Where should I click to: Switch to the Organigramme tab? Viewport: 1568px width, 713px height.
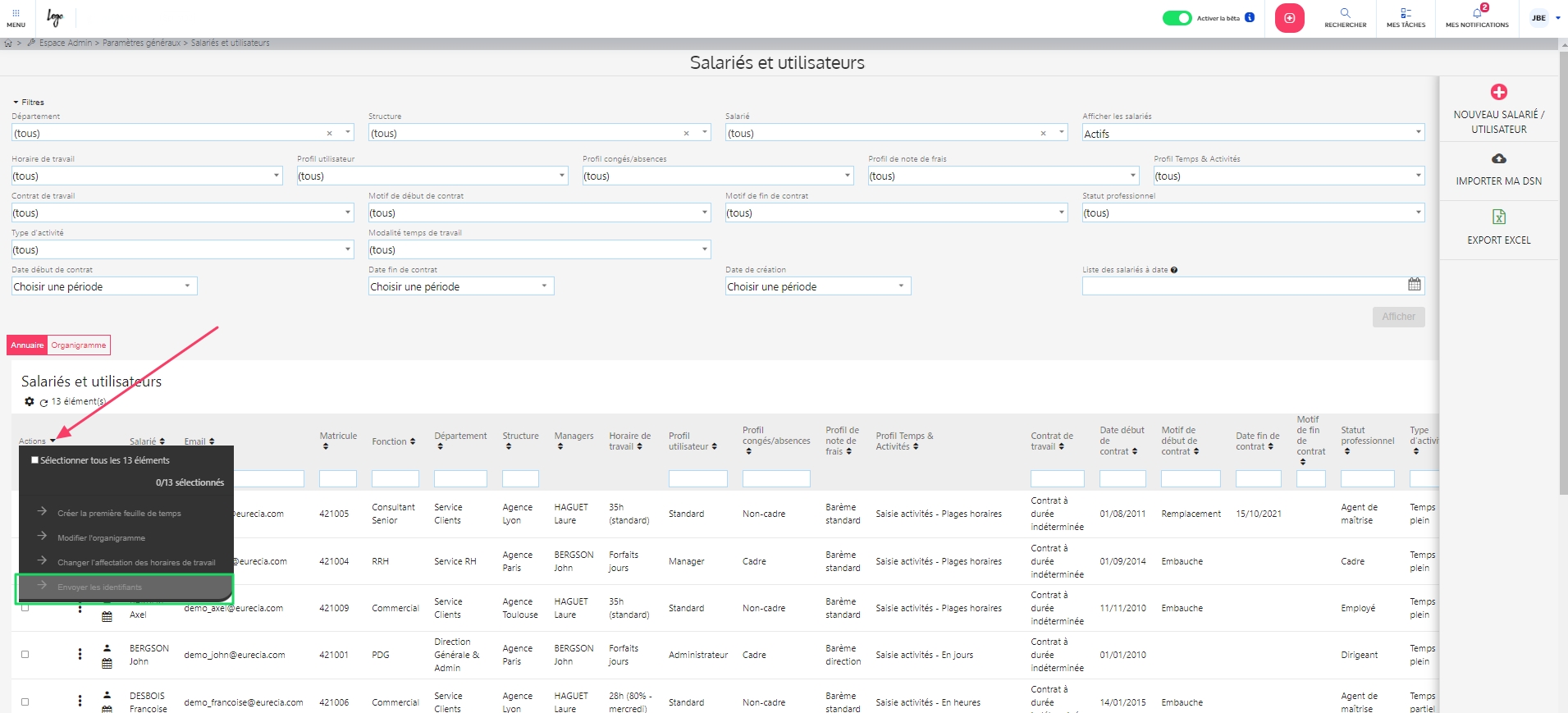pos(79,345)
